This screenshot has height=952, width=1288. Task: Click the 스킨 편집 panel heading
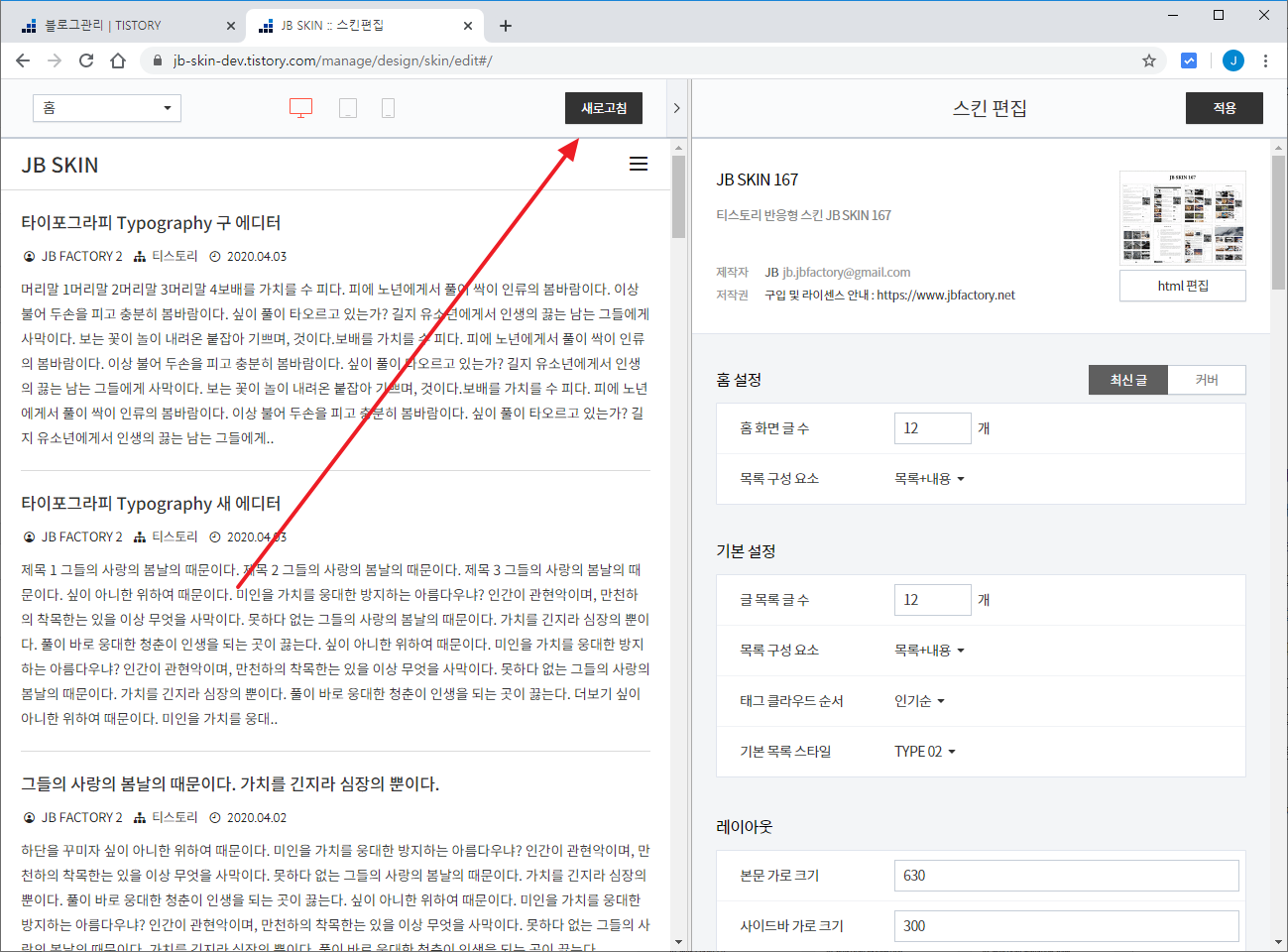(x=990, y=108)
